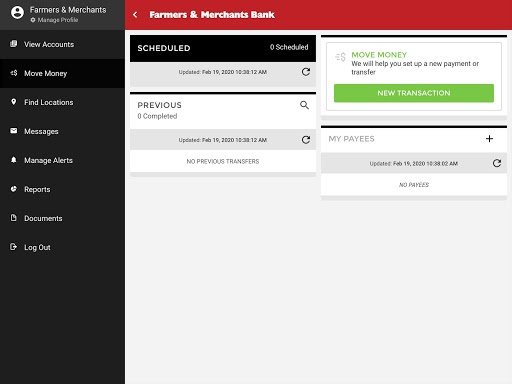512x384 pixels.
Task: Click the New Transaction button
Action: click(414, 93)
